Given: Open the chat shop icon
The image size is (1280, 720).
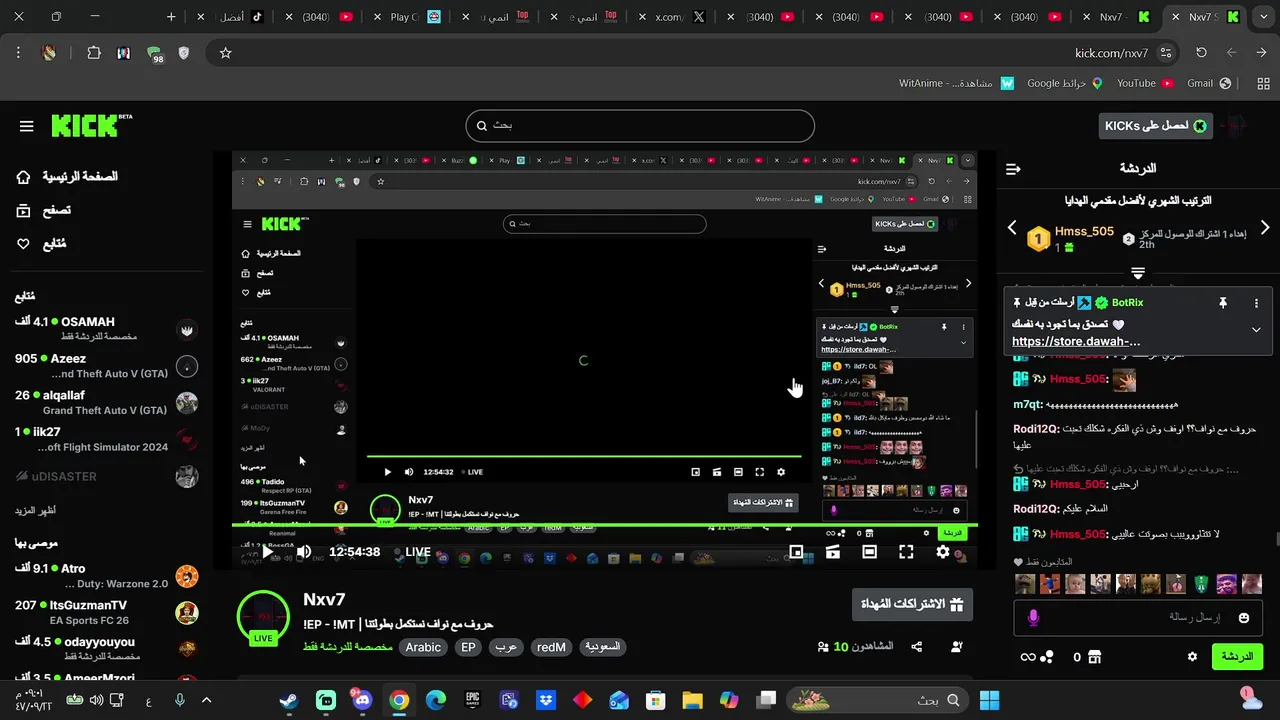Looking at the screenshot, I should (1094, 657).
